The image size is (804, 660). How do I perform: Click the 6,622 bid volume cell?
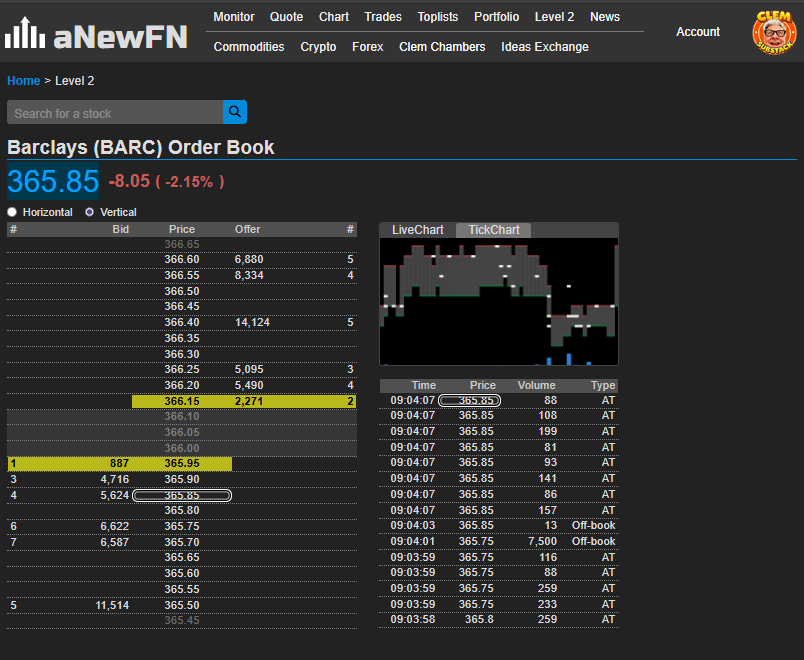click(115, 526)
